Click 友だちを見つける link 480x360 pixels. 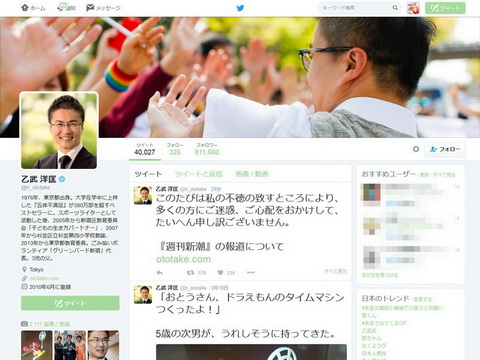[x=380, y=275]
